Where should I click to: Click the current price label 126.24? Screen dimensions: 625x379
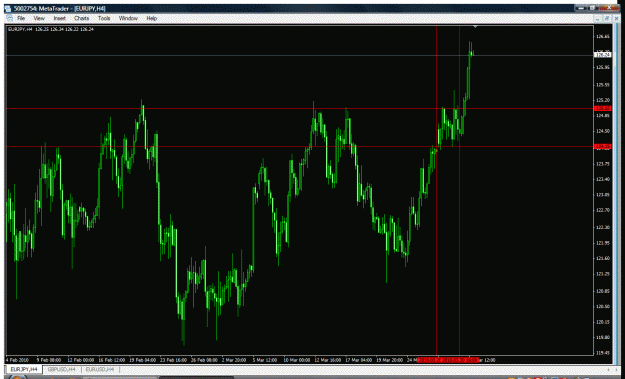[x=603, y=55]
